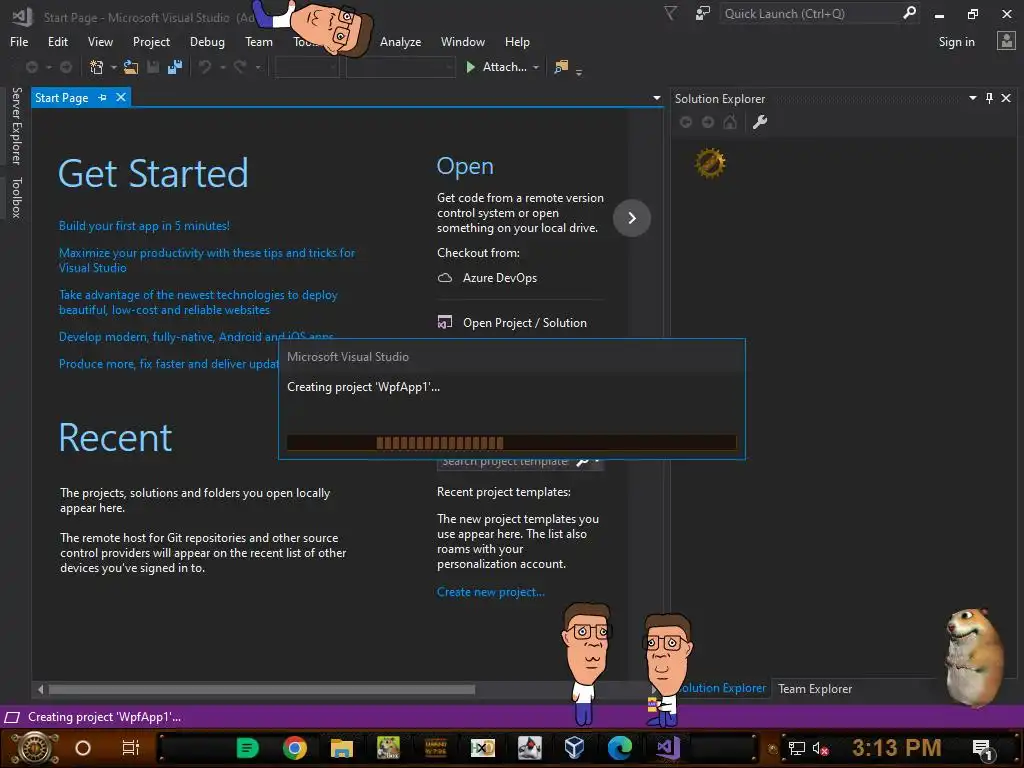Open the File menu
Screen dimensions: 1024x768
tap(19, 42)
